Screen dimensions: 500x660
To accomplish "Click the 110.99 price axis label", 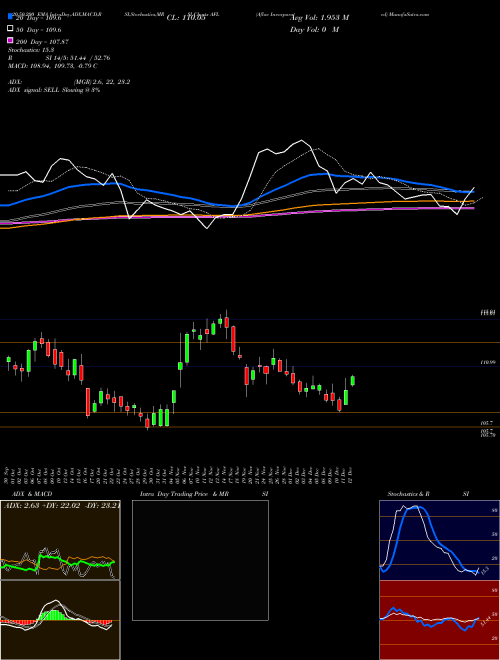I will point(489,362).
